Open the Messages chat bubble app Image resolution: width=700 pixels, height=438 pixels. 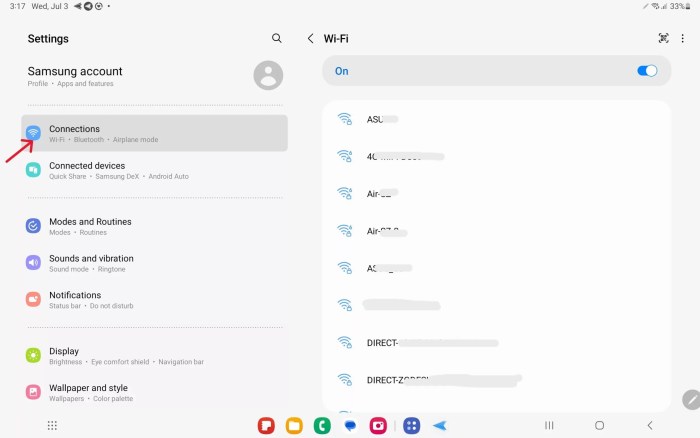tap(350, 425)
